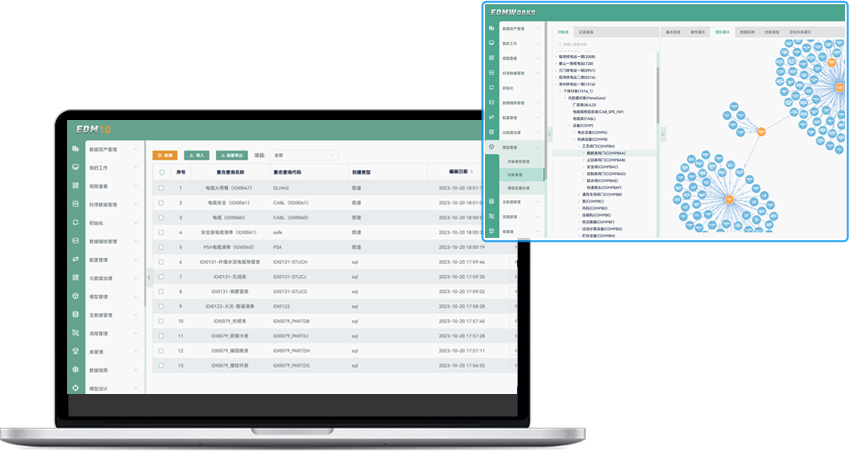Check the checkbox for row 12 IDI0079_PARTDH
Screen dimensions: 849x451
[161, 351]
